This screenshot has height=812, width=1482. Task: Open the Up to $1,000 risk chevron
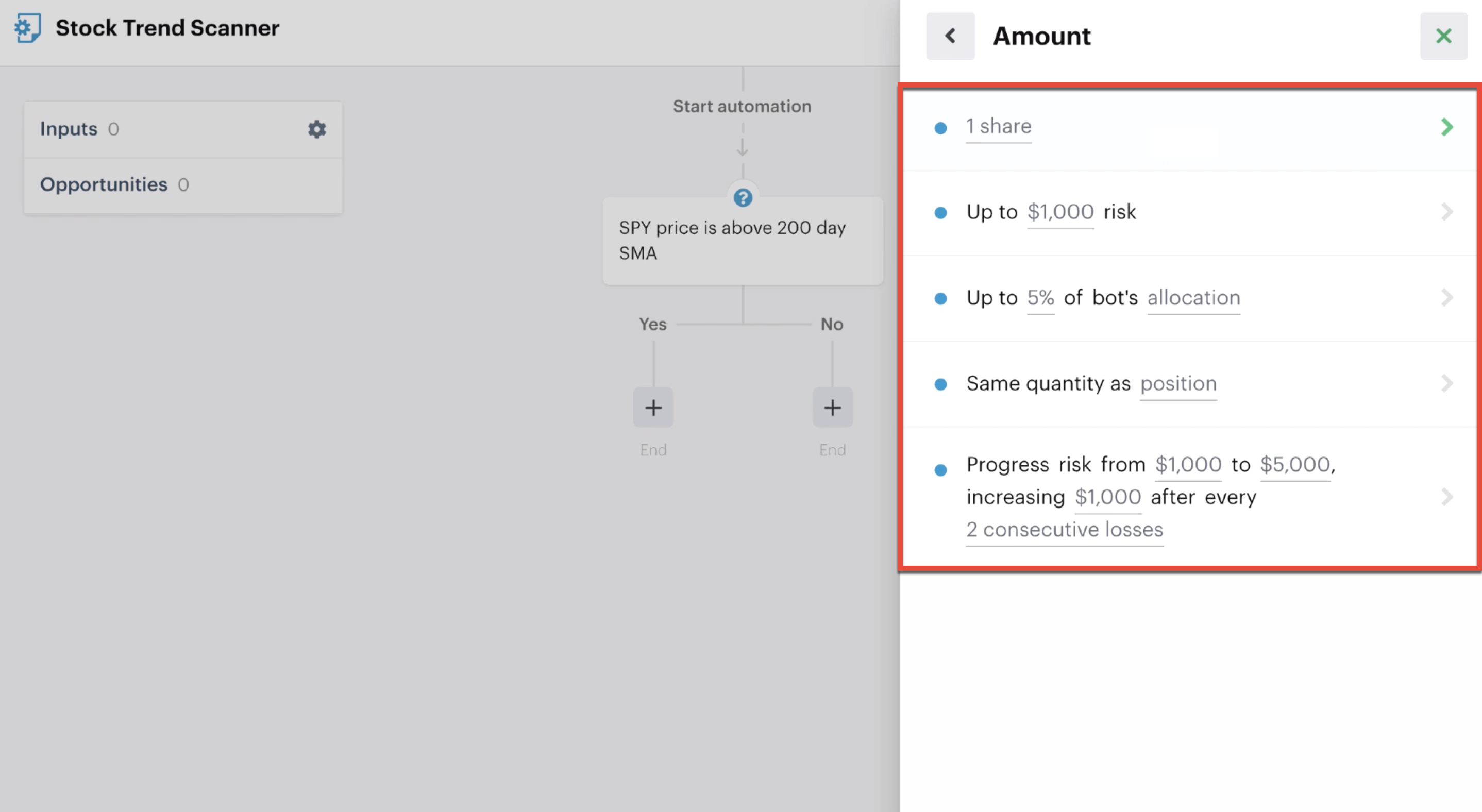[1447, 212]
